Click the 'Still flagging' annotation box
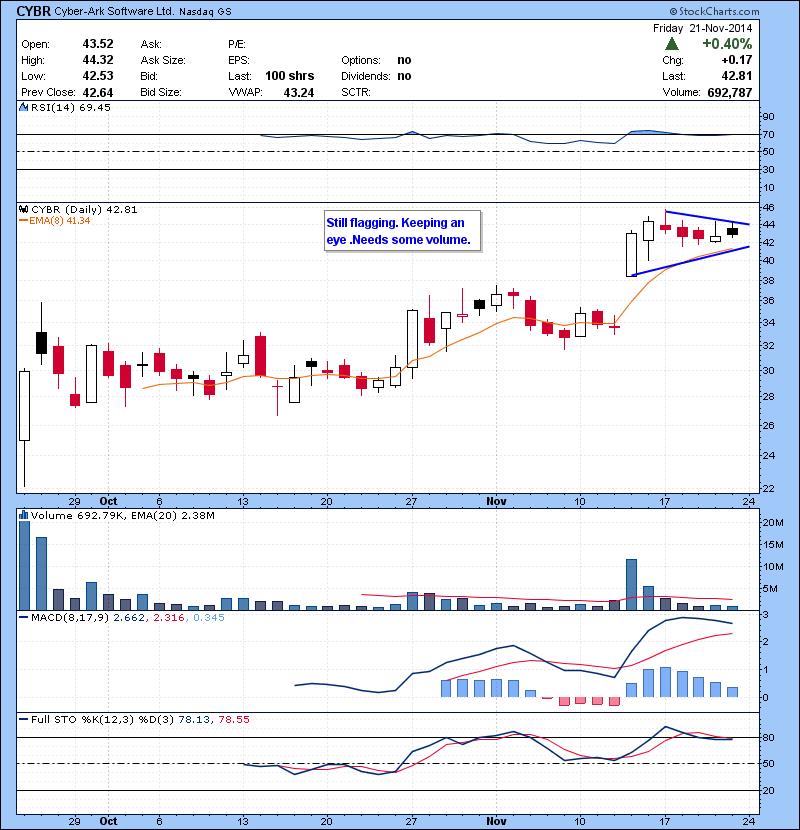This screenshot has width=800, height=830. 403,231
